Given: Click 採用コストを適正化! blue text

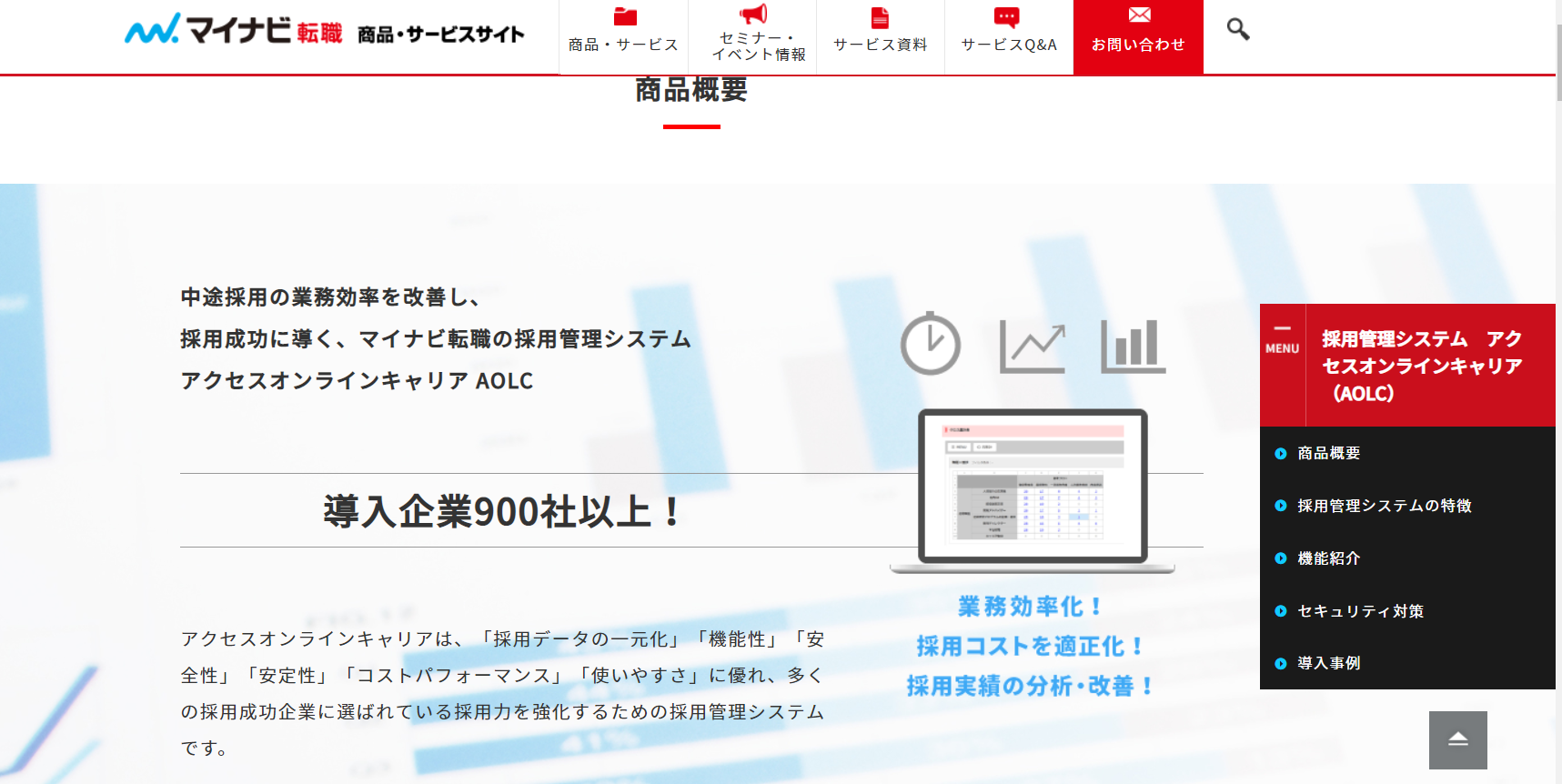Looking at the screenshot, I should [1030, 646].
